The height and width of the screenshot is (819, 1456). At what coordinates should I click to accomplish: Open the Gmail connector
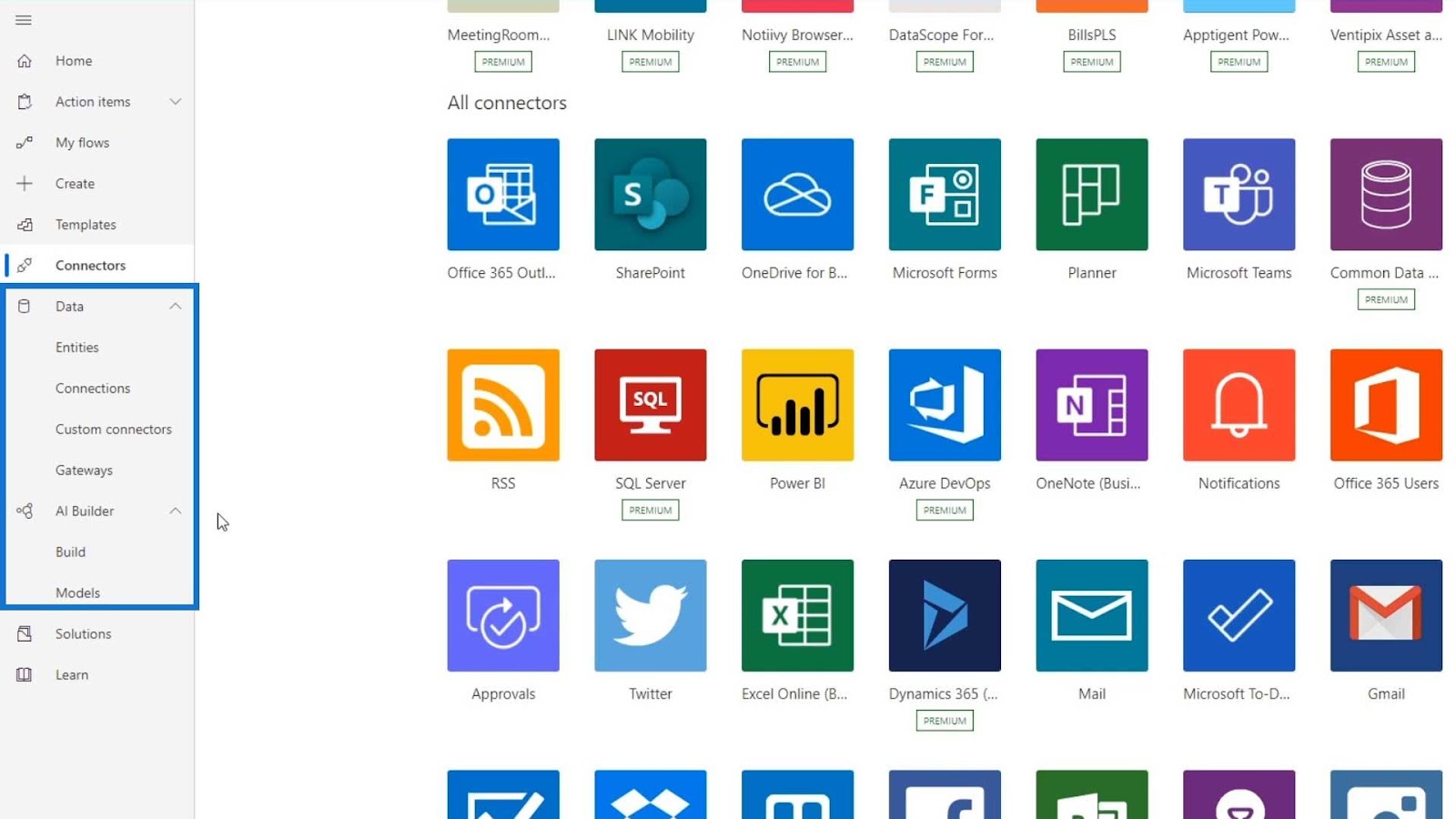(x=1386, y=615)
